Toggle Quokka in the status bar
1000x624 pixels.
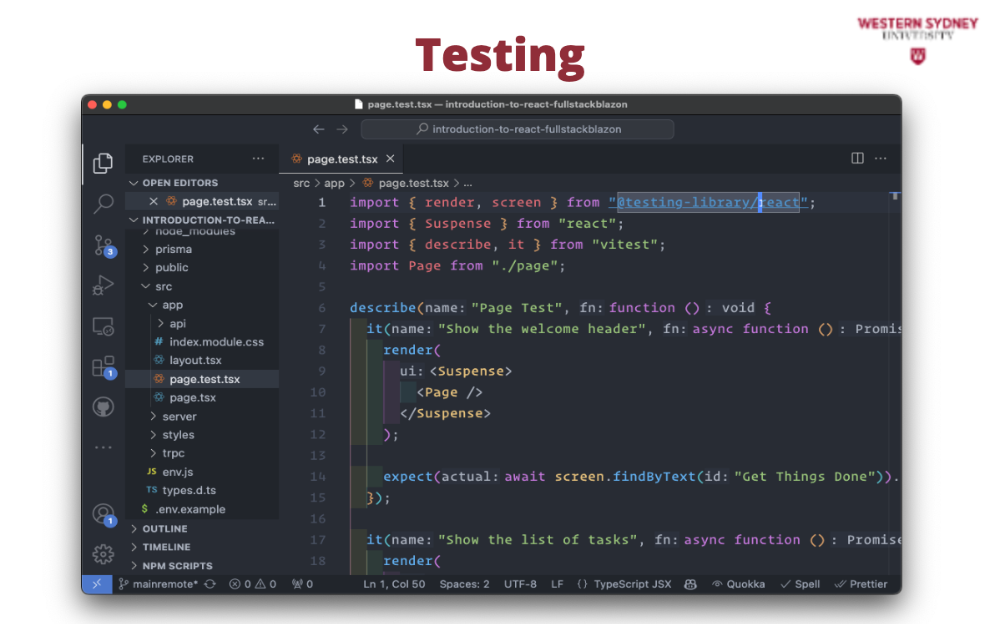(x=739, y=584)
